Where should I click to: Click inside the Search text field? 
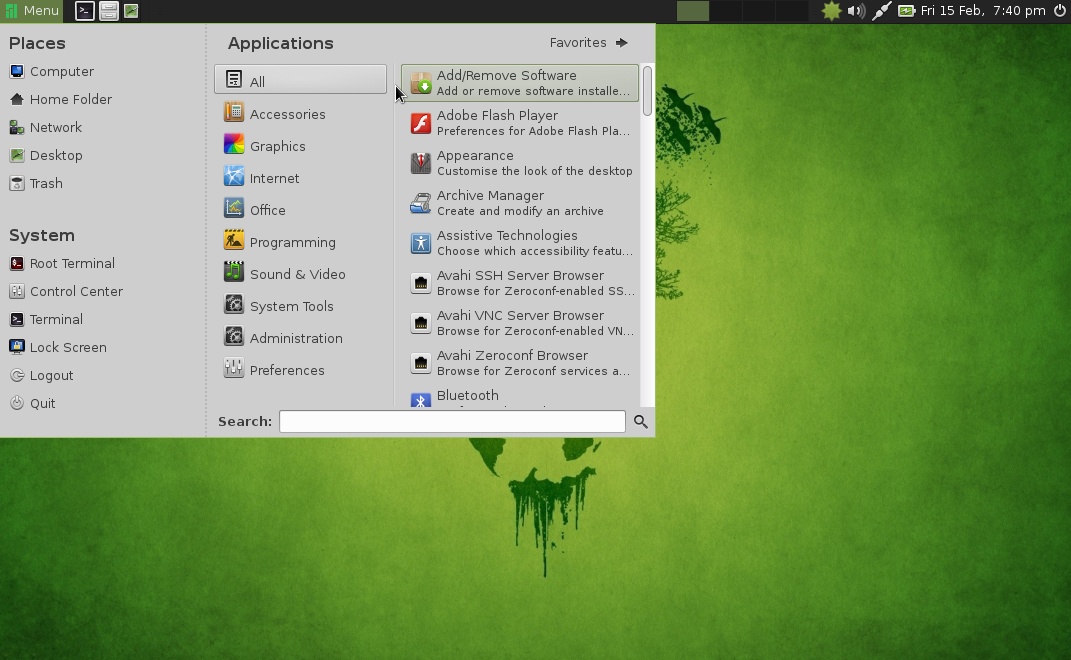click(x=450, y=421)
